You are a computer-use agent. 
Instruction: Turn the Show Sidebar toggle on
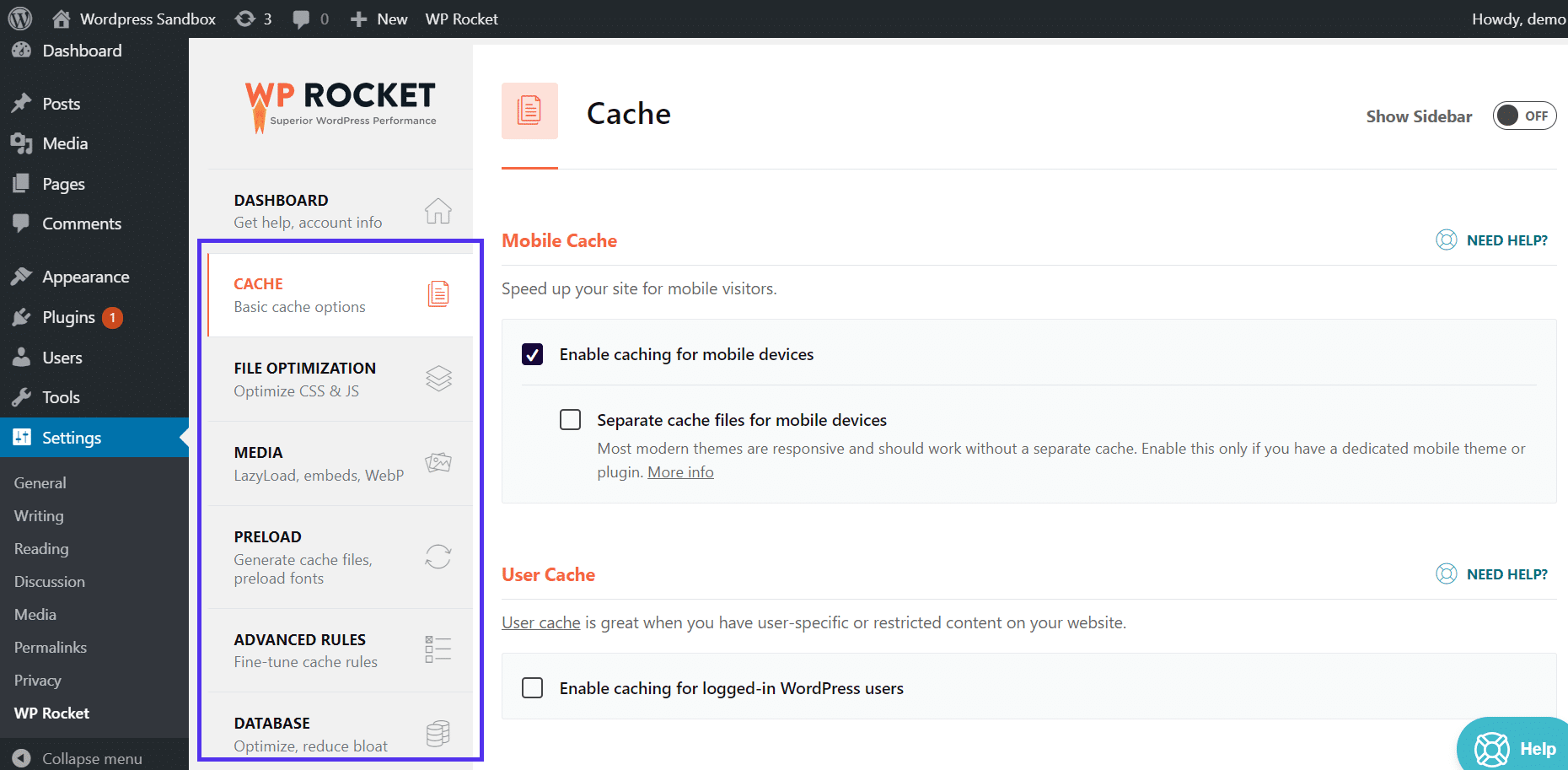(1524, 116)
